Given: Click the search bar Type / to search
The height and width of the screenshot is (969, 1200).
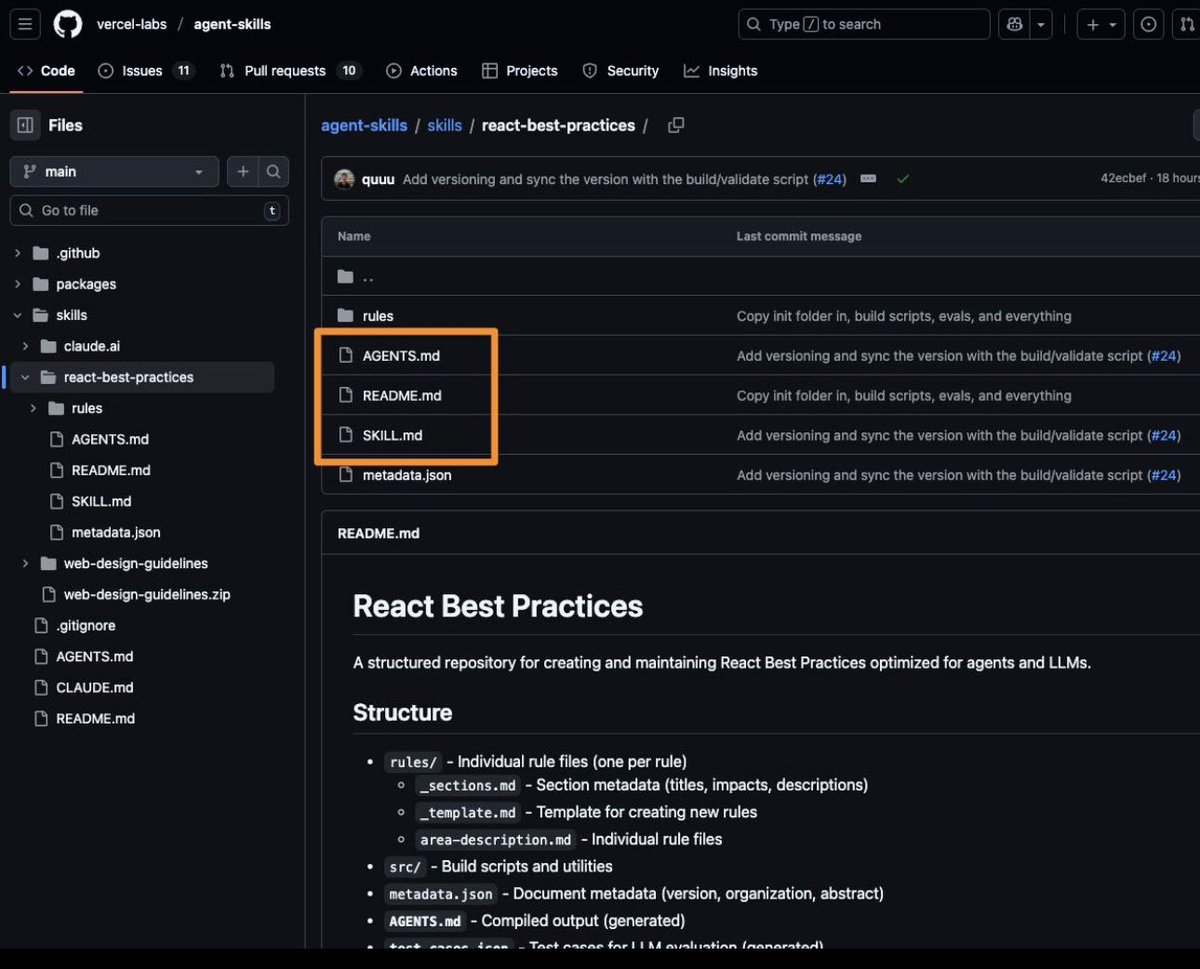Looking at the screenshot, I should [864, 24].
